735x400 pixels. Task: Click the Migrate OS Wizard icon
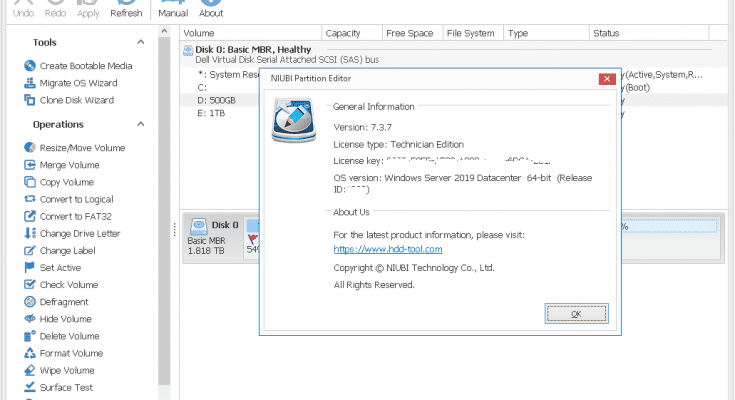30,83
